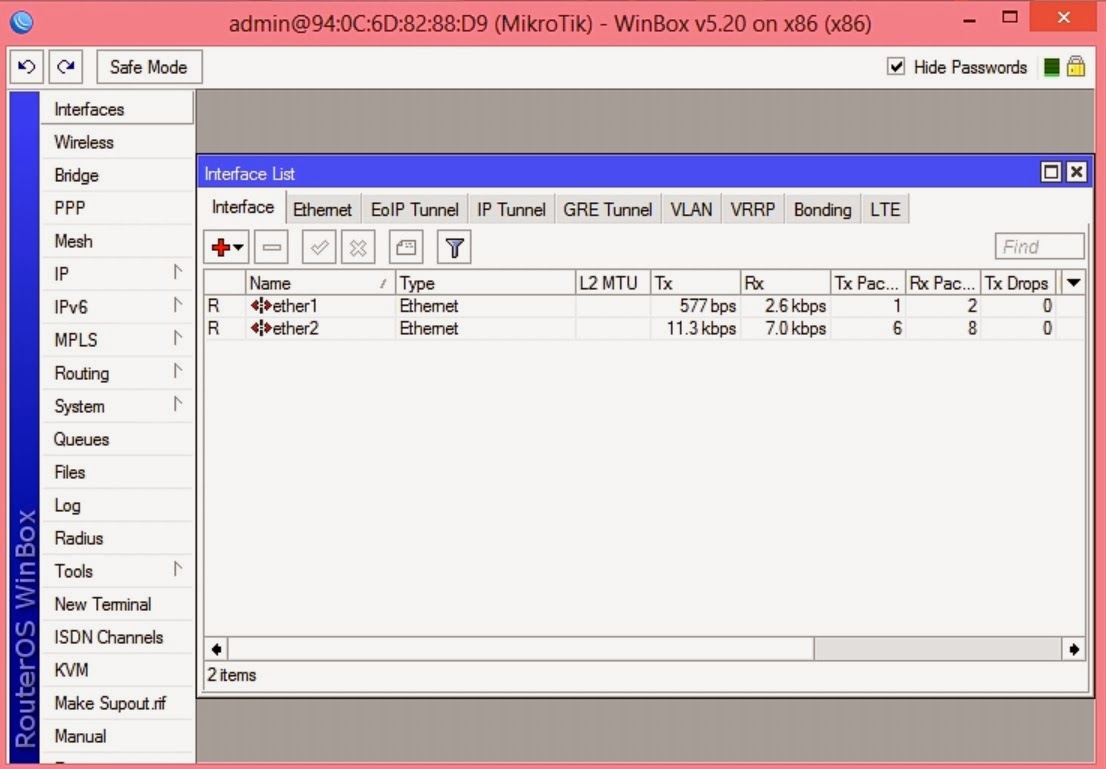Click the horizontal scrollbar thumb
1106x769 pixels.
[521, 649]
